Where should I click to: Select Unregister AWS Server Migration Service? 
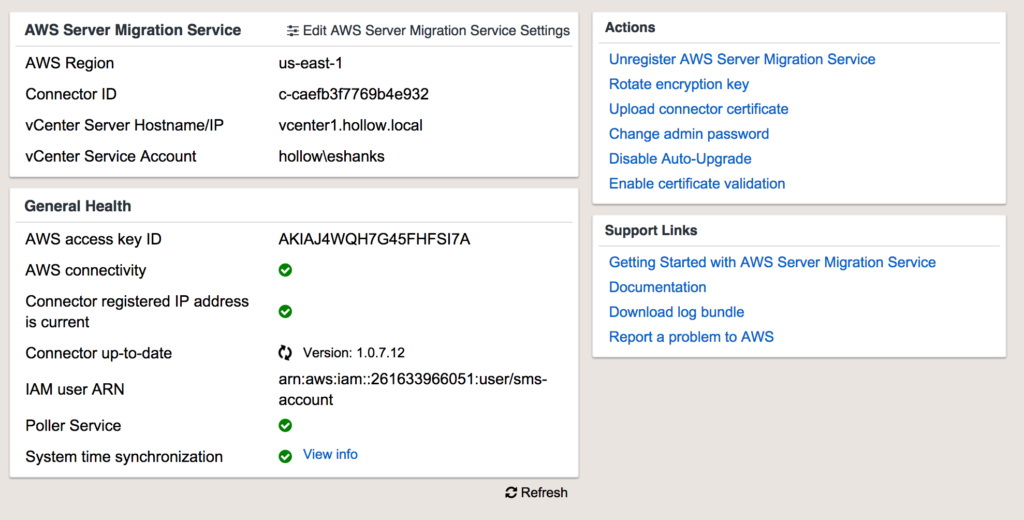pyautogui.click(x=741, y=59)
